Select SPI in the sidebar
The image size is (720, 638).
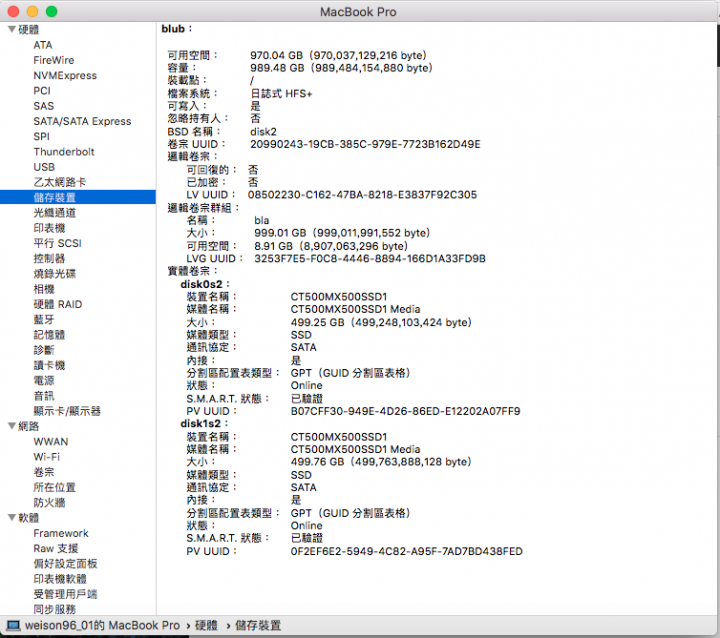(x=41, y=136)
